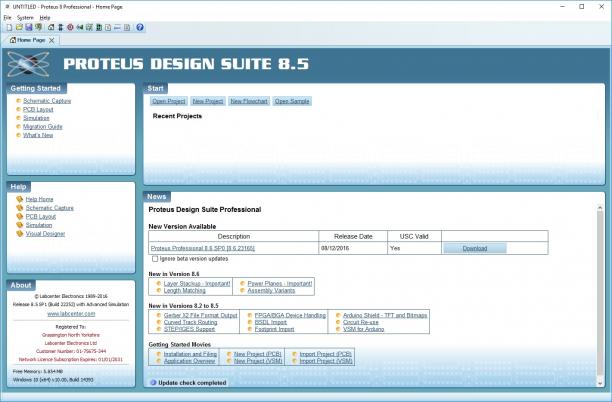Select the Home Page tab
The height and width of the screenshot is (402, 612).
31,40
